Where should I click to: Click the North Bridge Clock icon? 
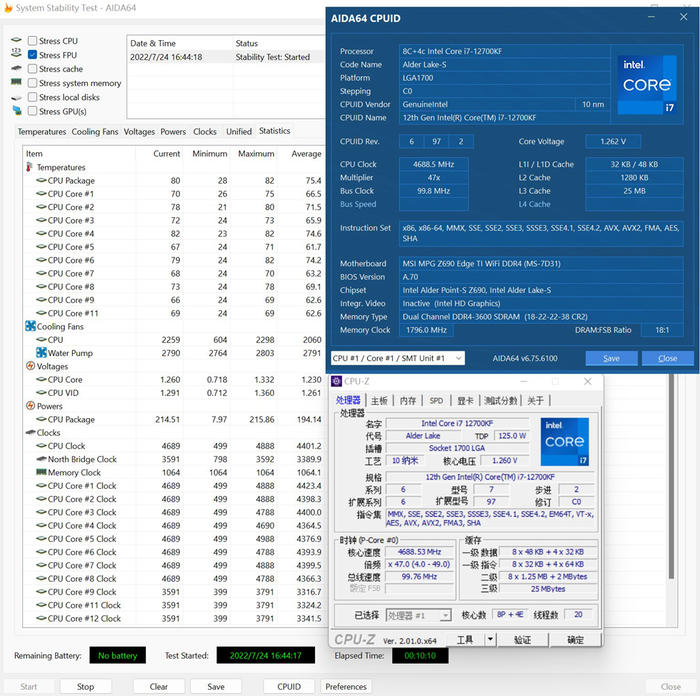click(x=41, y=458)
